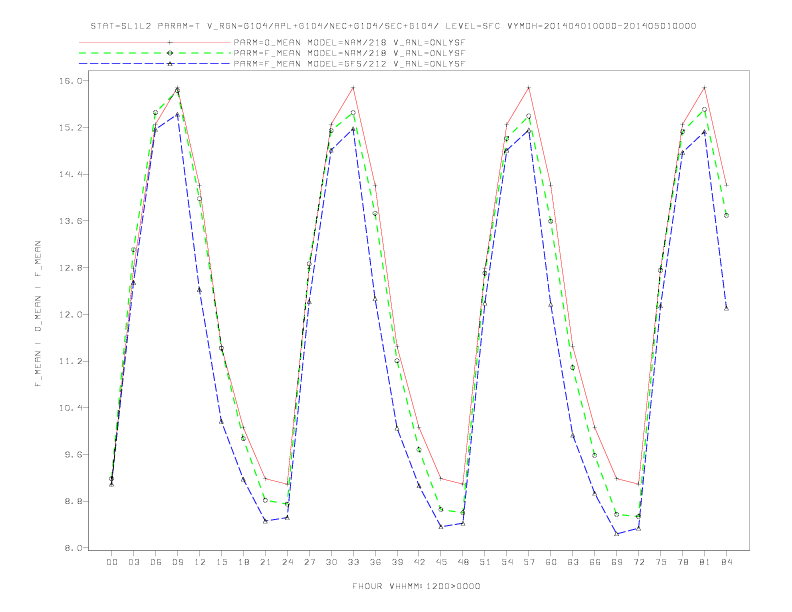Screen dimensions: 792x612
Task: Click x-axis tick label 72
Action: pos(638,562)
